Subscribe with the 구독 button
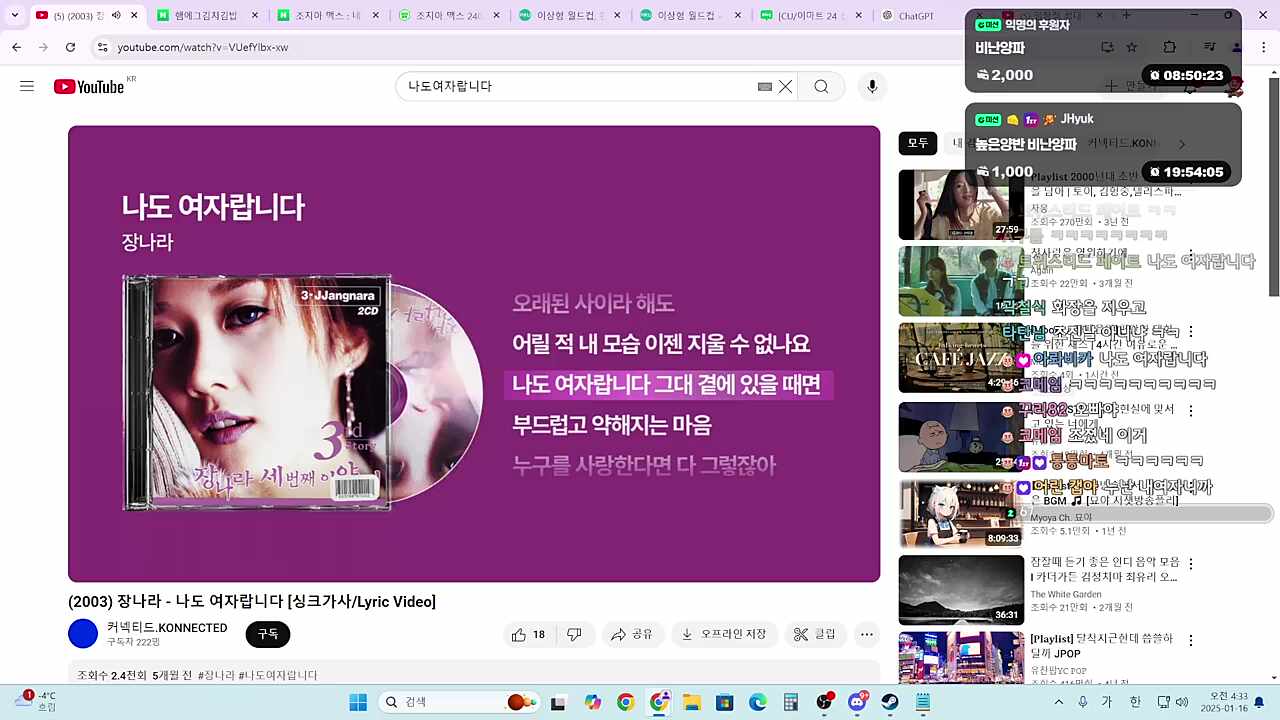Viewport: 1280px width, 720px height. pos(268,634)
